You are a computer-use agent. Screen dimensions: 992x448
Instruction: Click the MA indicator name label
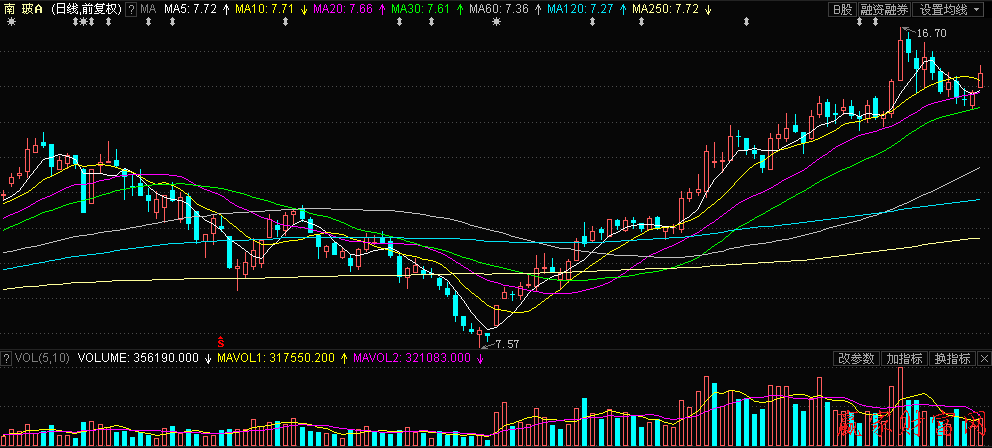pyautogui.click(x=148, y=9)
